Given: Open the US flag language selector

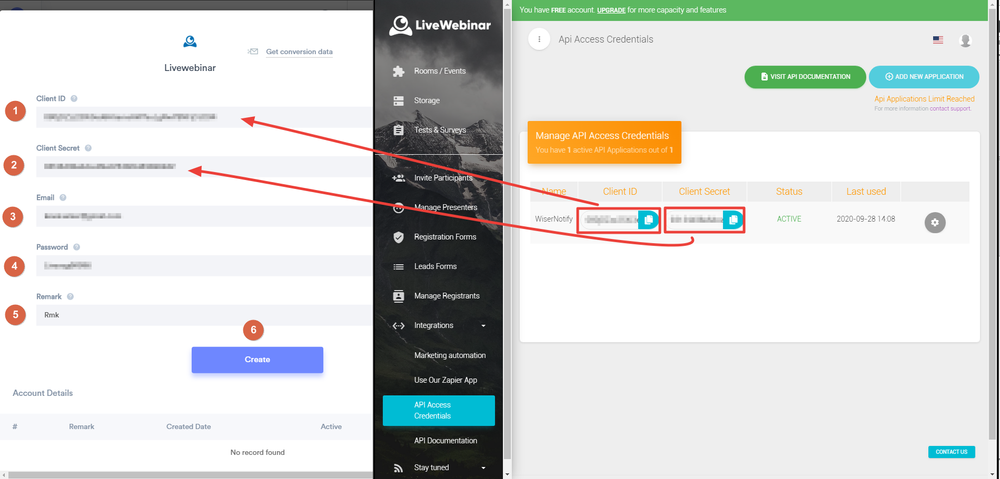Looking at the screenshot, I should [x=938, y=40].
